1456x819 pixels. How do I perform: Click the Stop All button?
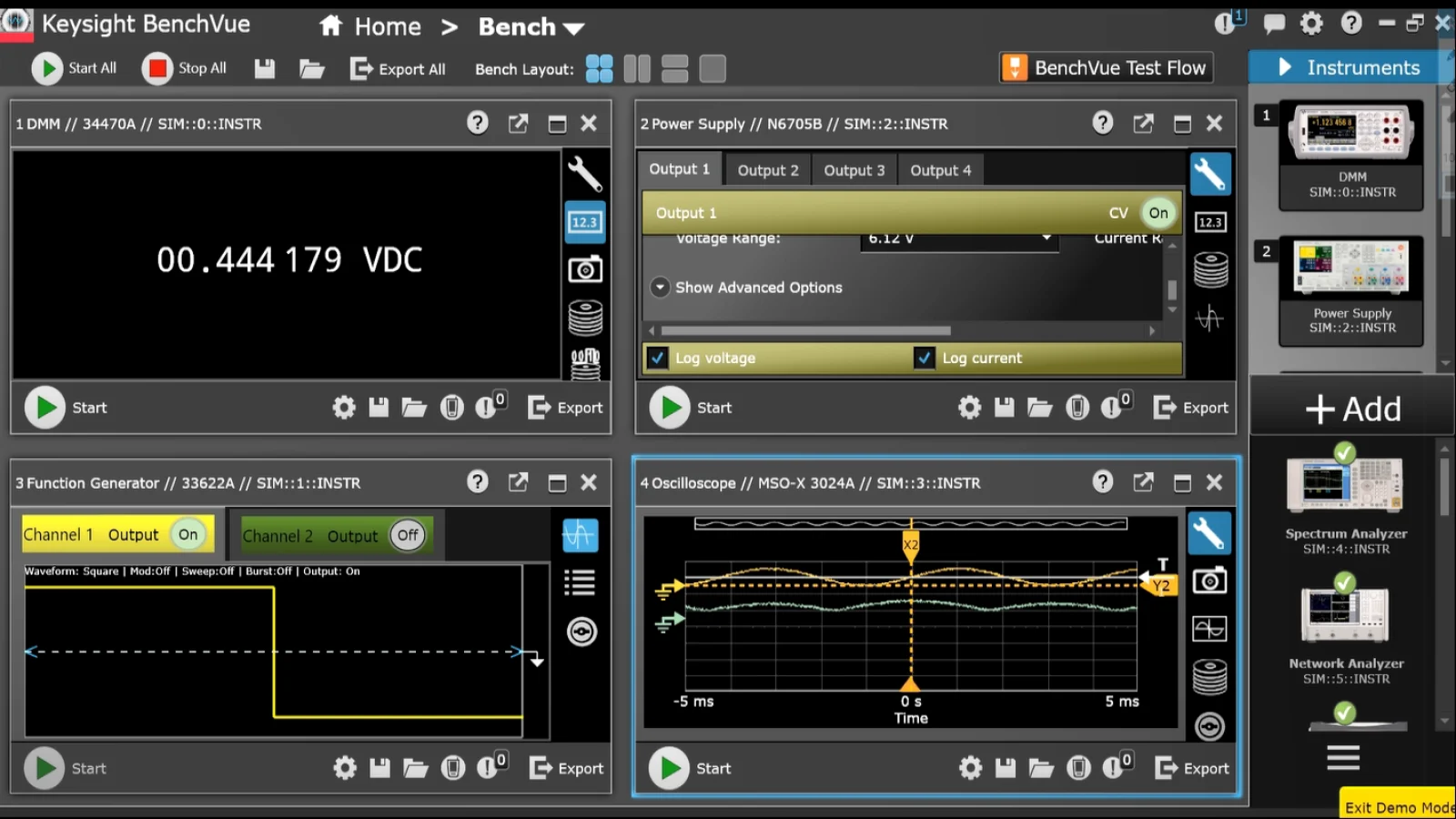pyautogui.click(x=185, y=68)
